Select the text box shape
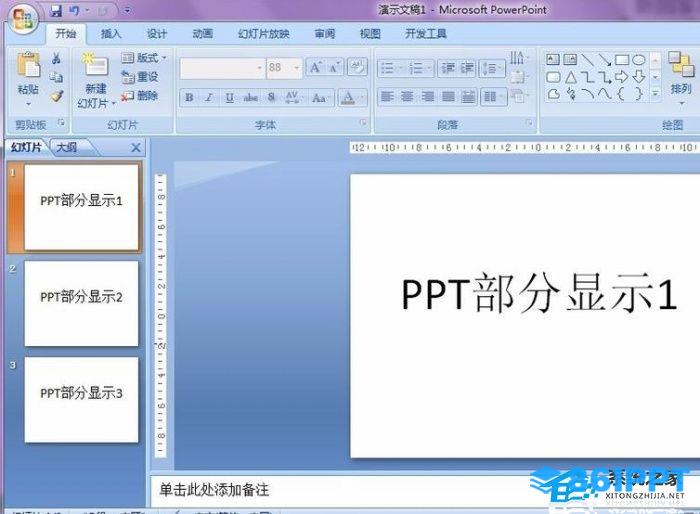The image size is (700, 514). [553, 59]
